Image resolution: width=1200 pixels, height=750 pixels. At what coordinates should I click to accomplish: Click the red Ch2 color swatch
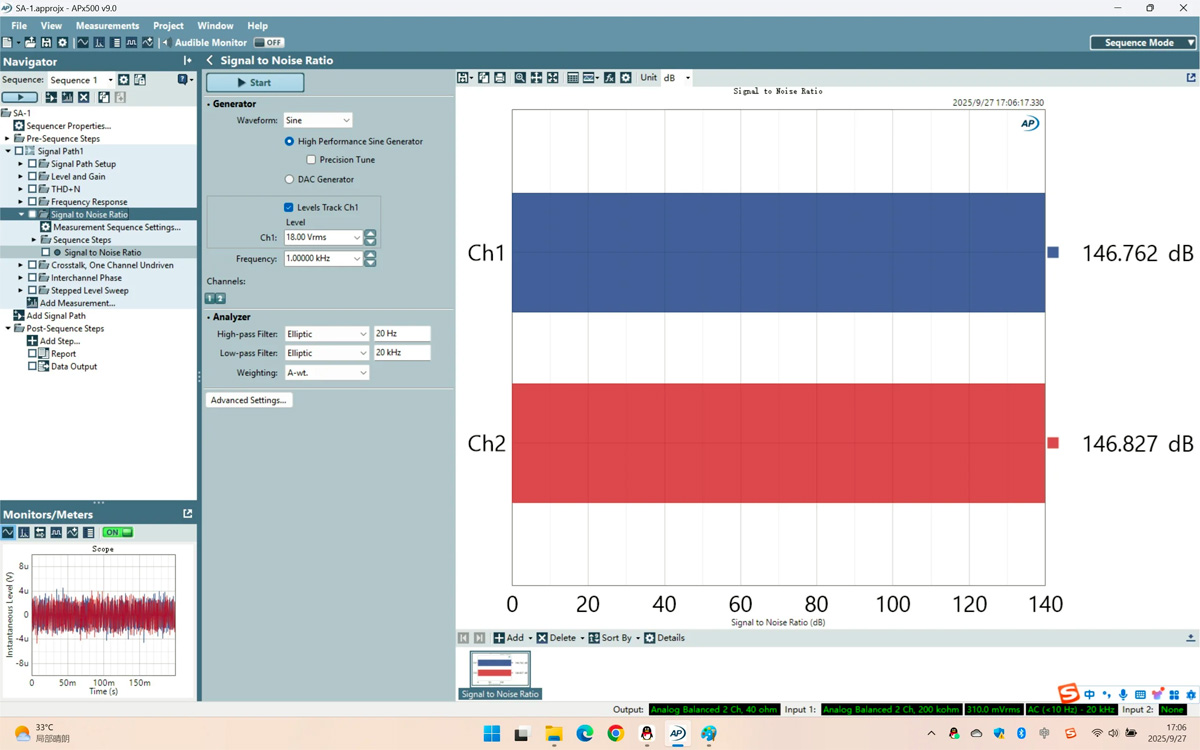(1053, 443)
